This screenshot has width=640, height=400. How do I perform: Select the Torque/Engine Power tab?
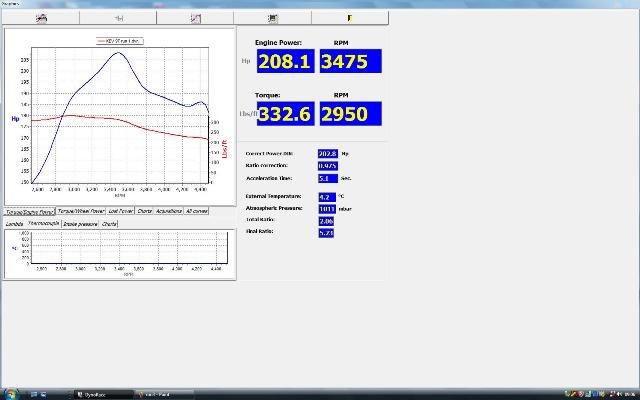tap(30, 211)
